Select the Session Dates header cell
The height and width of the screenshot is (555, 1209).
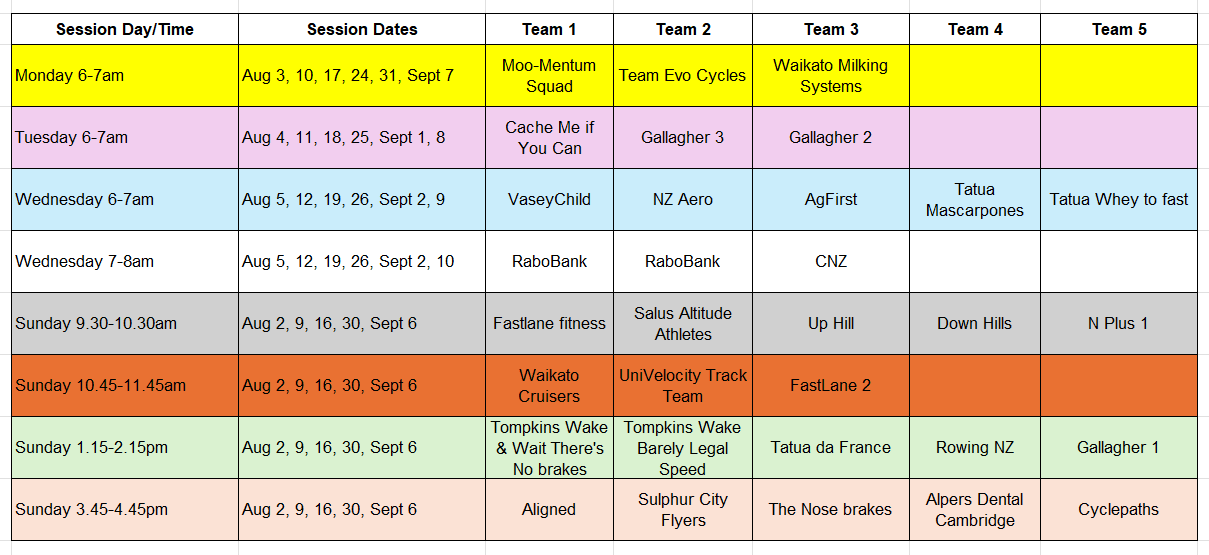pyautogui.click(x=362, y=29)
